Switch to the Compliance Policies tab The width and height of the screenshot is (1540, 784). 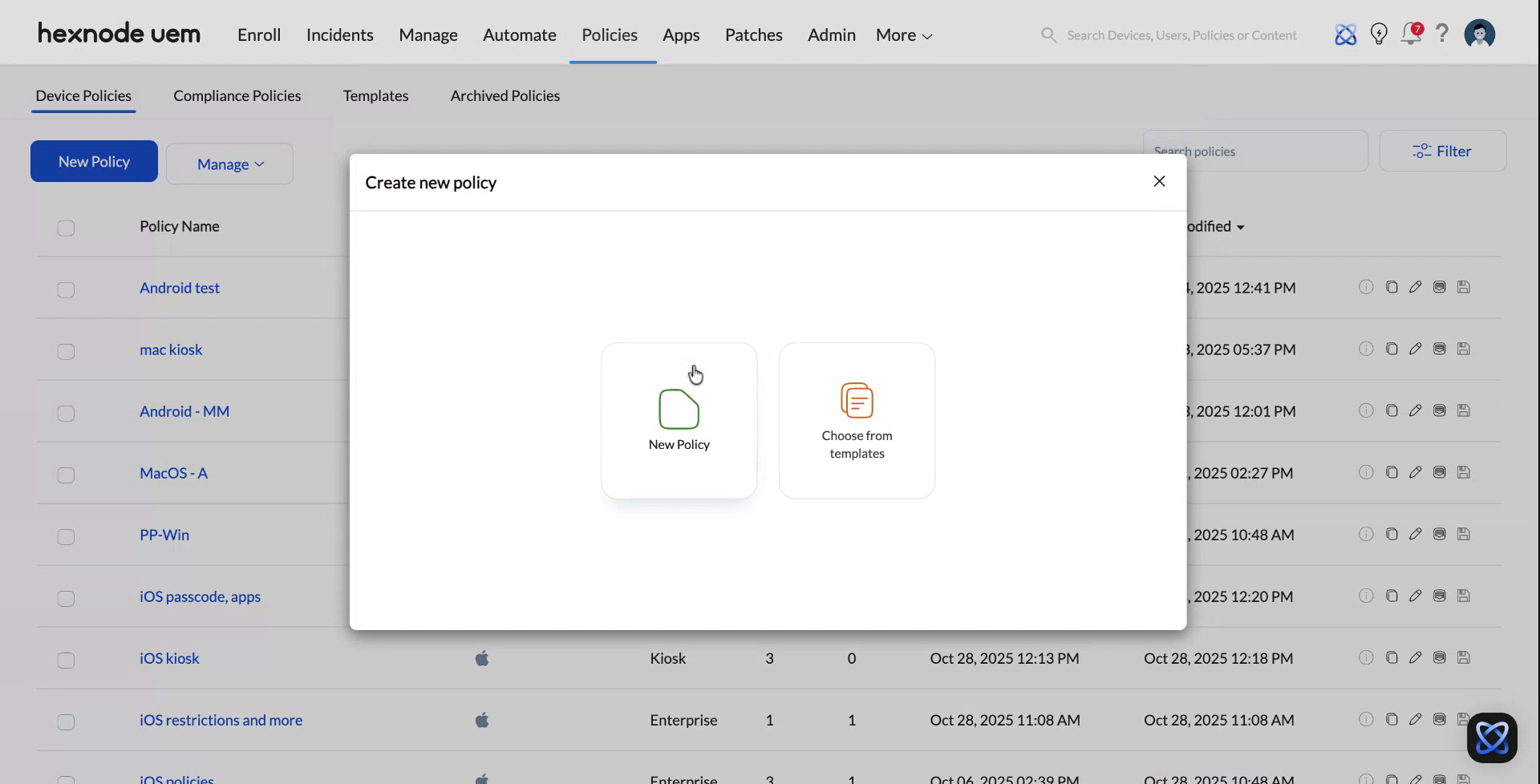237,95
